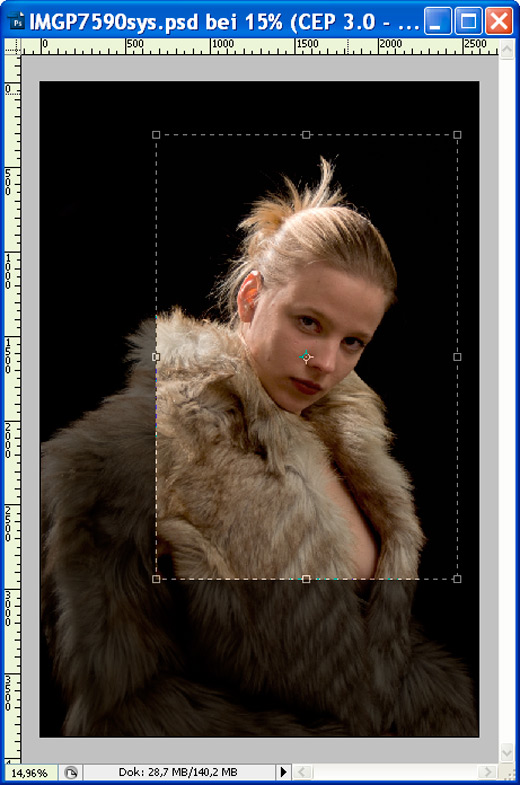This screenshot has width=520, height=785.
Task: Open the status bar options arrow menu
Action: (x=283, y=772)
